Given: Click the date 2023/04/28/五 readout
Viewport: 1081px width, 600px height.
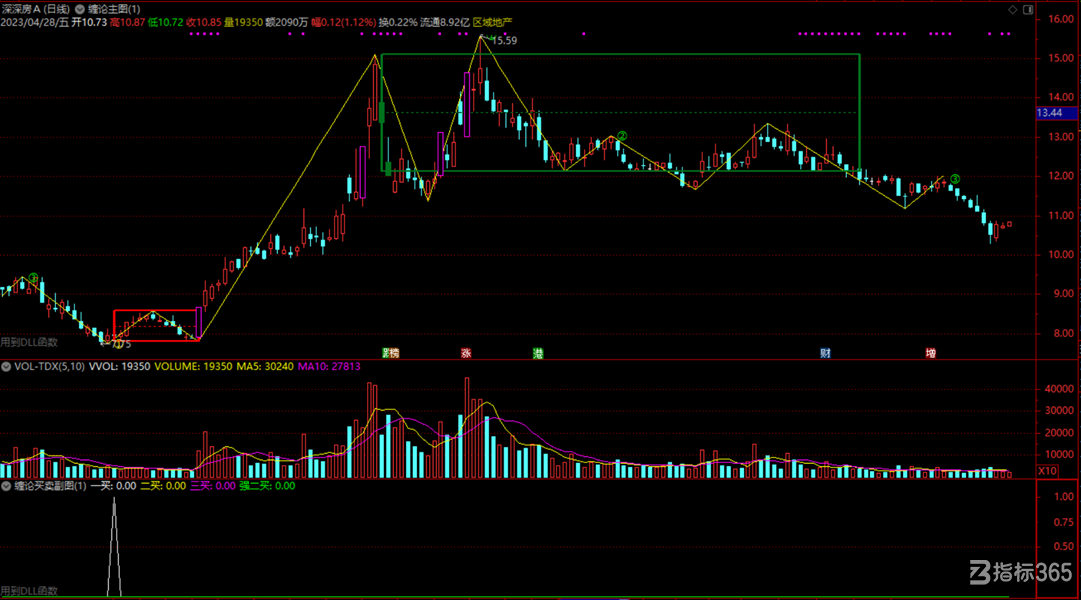Looking at the screenshot, I should click(x=35, y=22).
